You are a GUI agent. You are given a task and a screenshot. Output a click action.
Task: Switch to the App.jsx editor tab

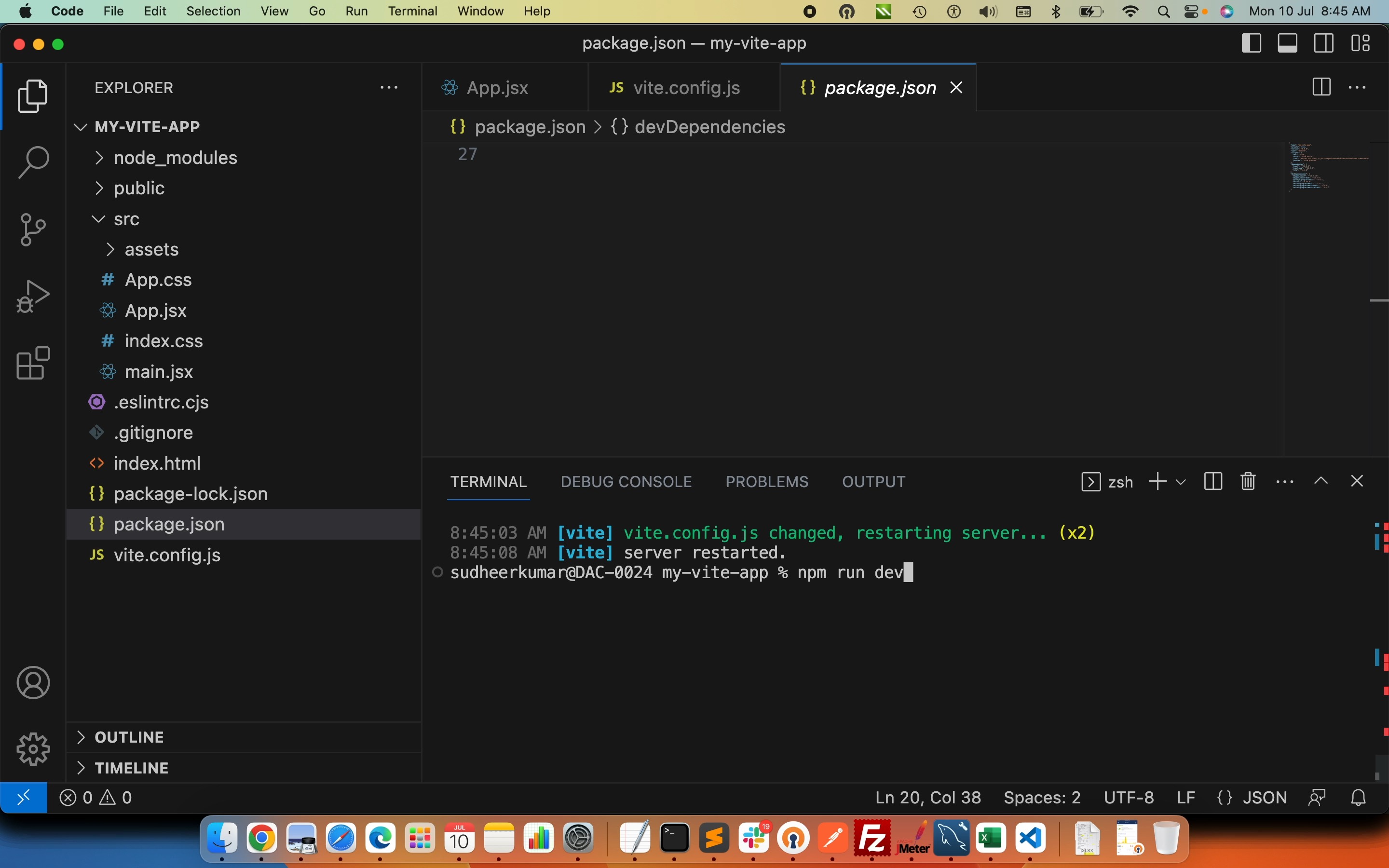tap(505, 87)
